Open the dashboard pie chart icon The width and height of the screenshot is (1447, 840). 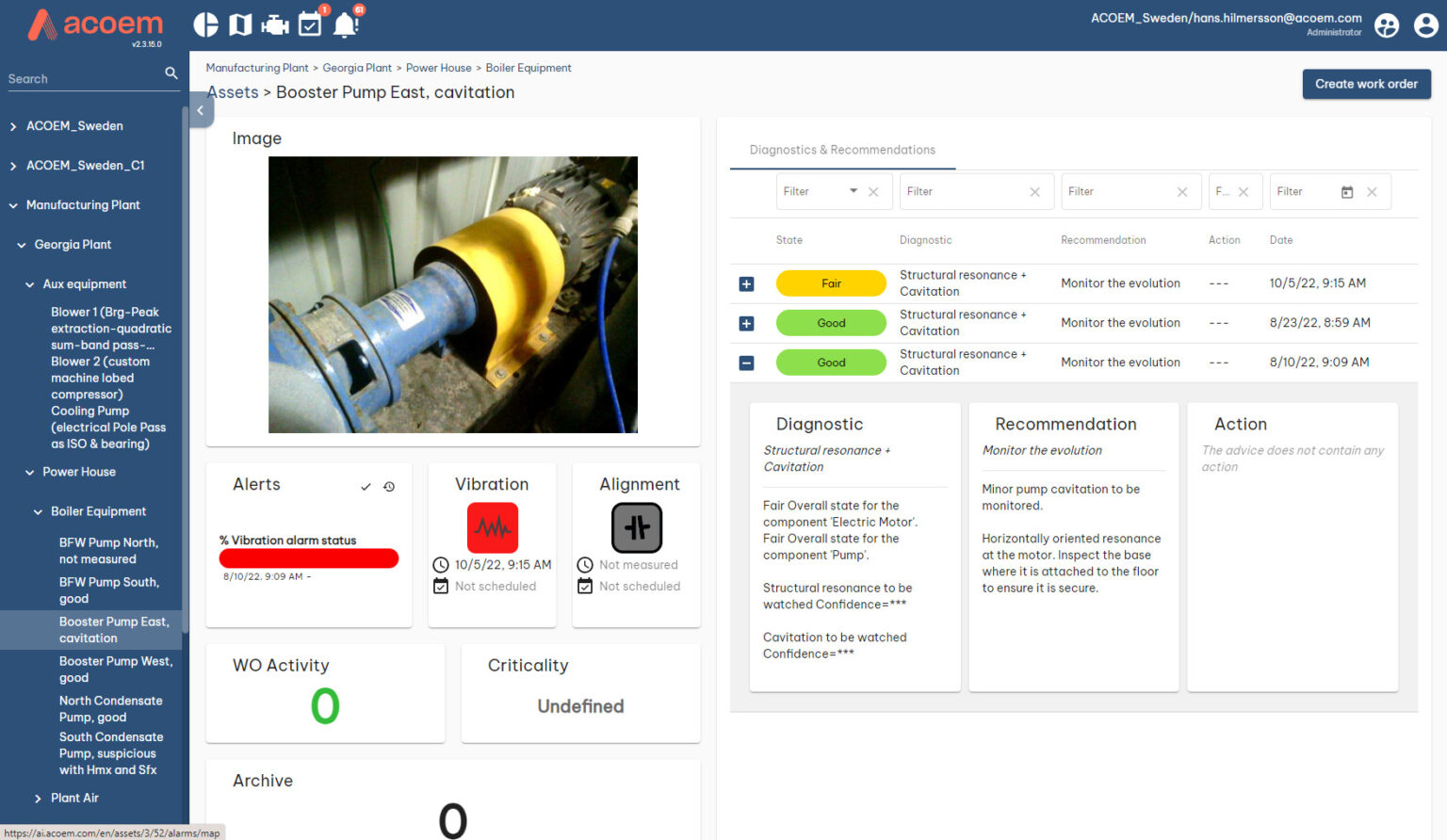coord(205,24)
